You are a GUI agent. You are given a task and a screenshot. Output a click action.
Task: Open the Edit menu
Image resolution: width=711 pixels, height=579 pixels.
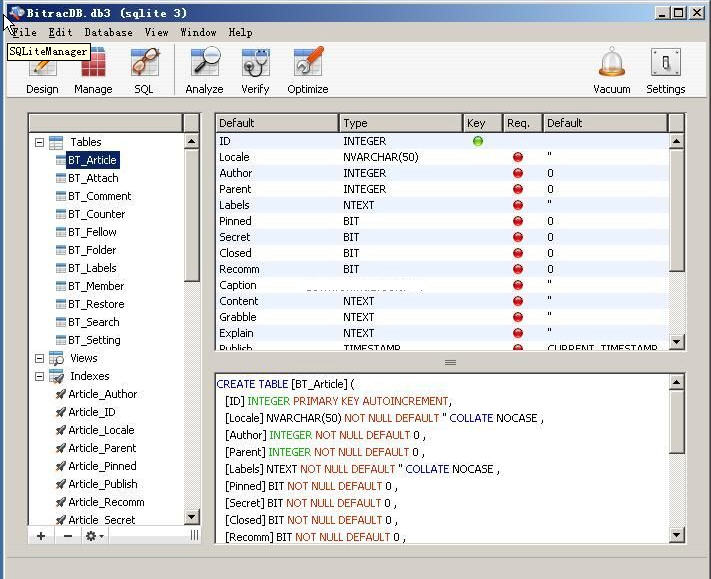[60, 32]
